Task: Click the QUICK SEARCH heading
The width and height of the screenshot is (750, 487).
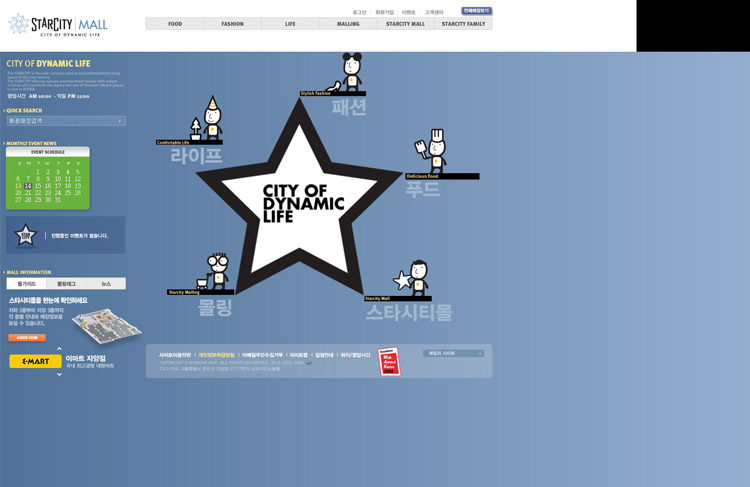Action: [24, 111]
